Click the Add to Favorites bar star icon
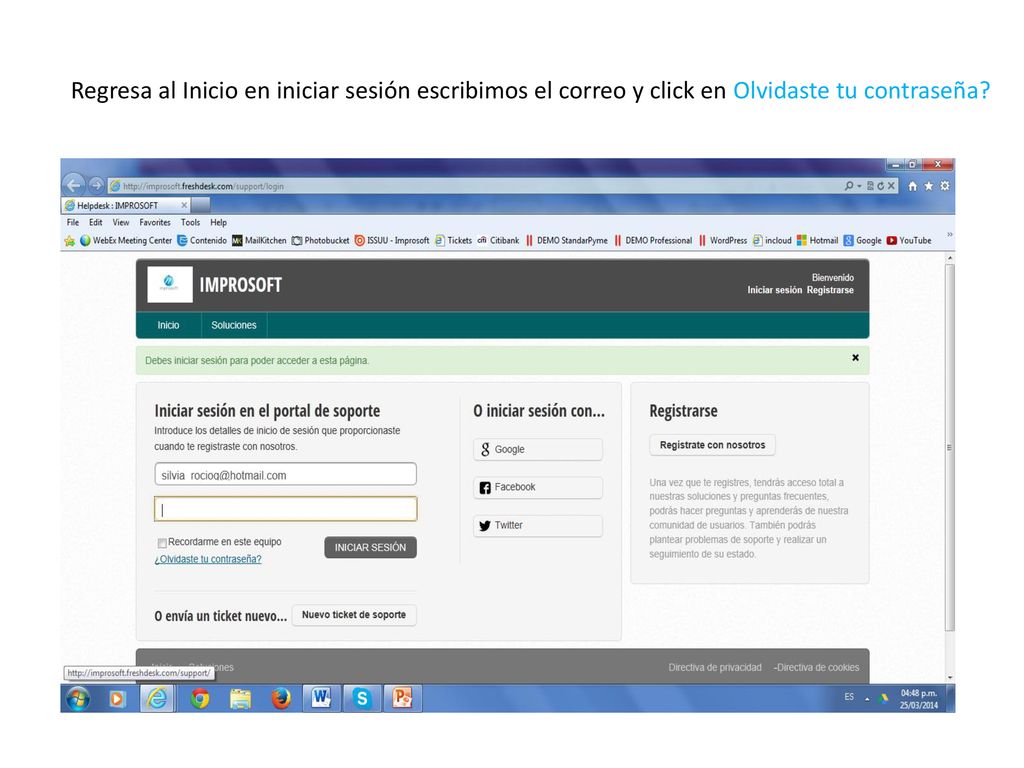 70,241
